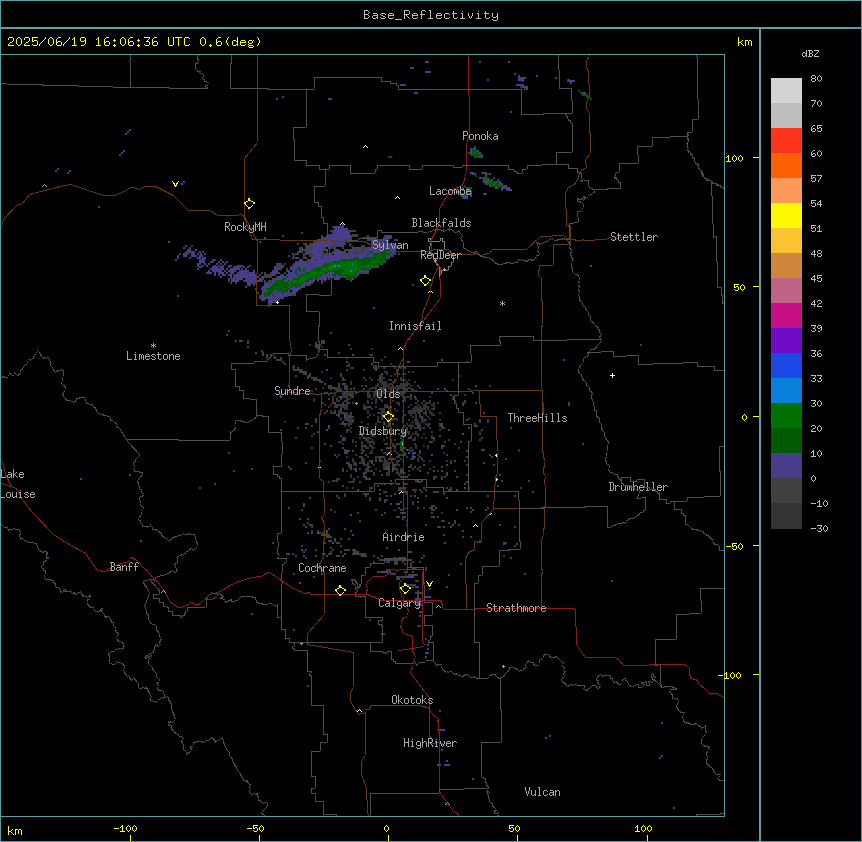Select the yellow diamond marker above Calgary label
Image resolution: width=862 pixels, height=842 pixels.
pyautogui.click(x=405, y=589)
